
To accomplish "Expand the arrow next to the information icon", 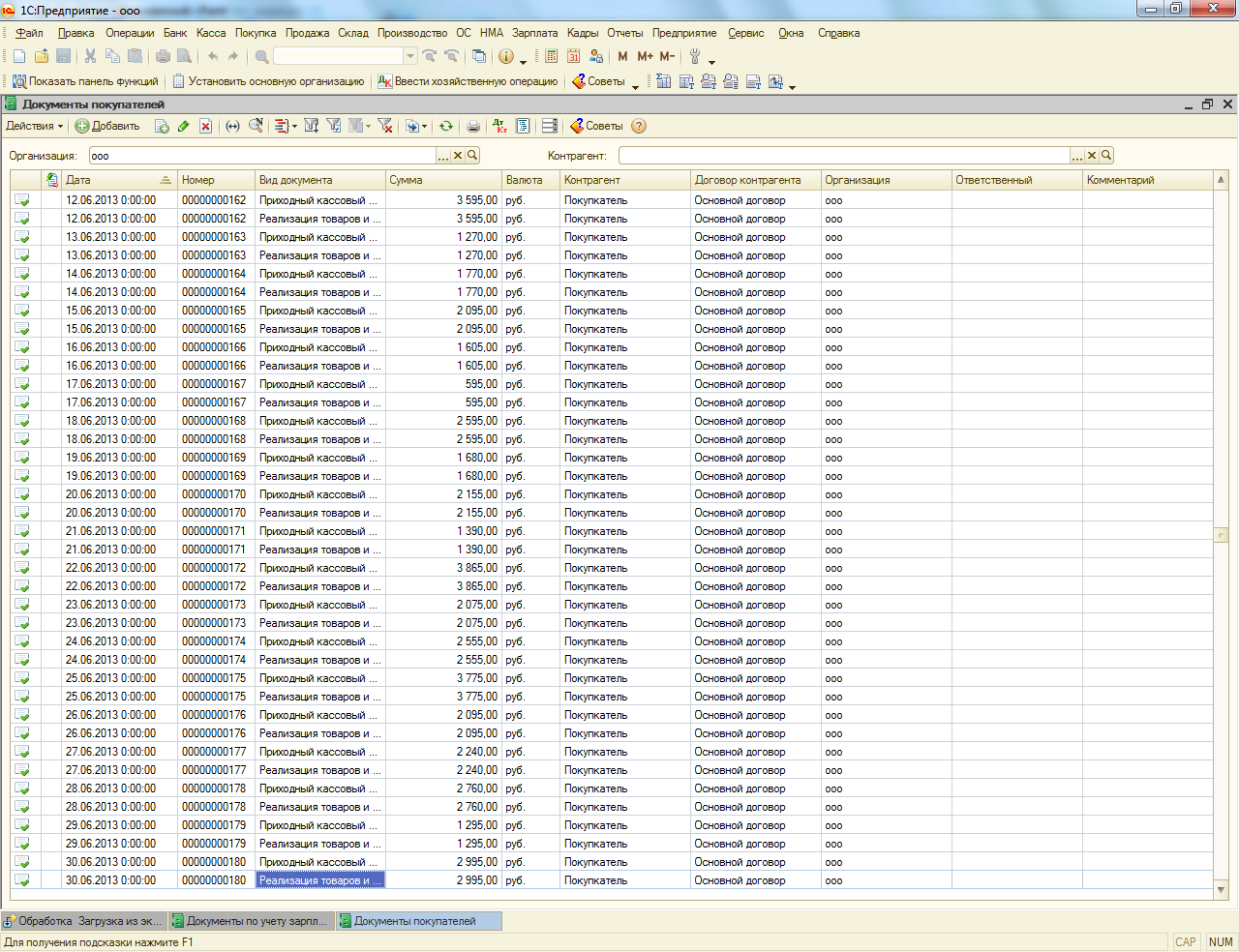I will [523, 60].
